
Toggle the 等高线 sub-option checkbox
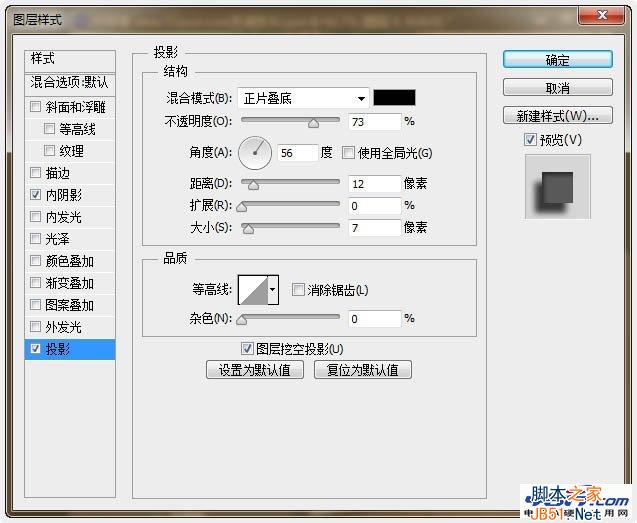(49, 129)
